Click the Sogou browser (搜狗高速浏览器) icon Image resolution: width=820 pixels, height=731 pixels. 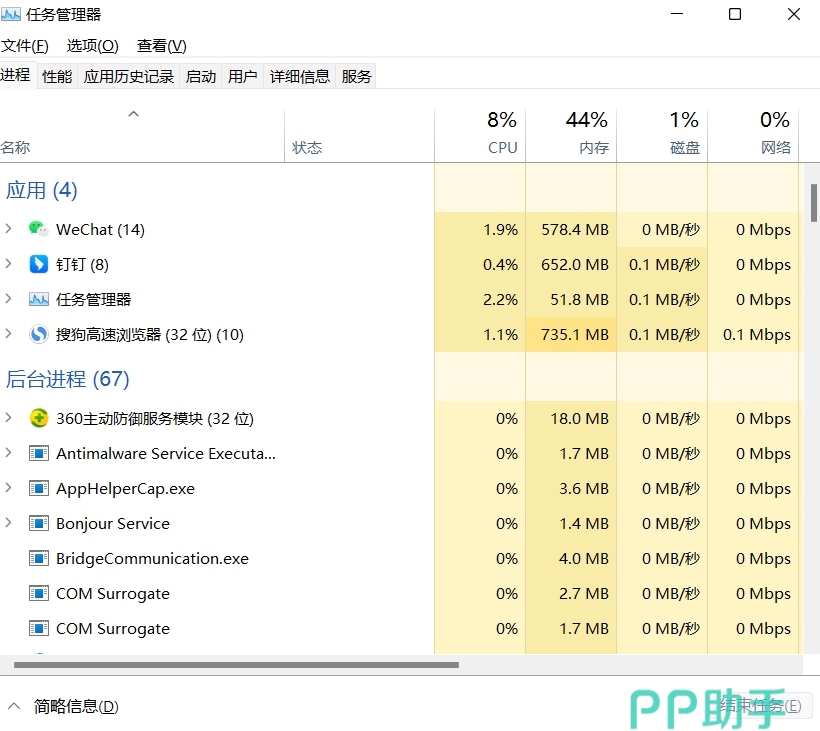tap(38, 334)
